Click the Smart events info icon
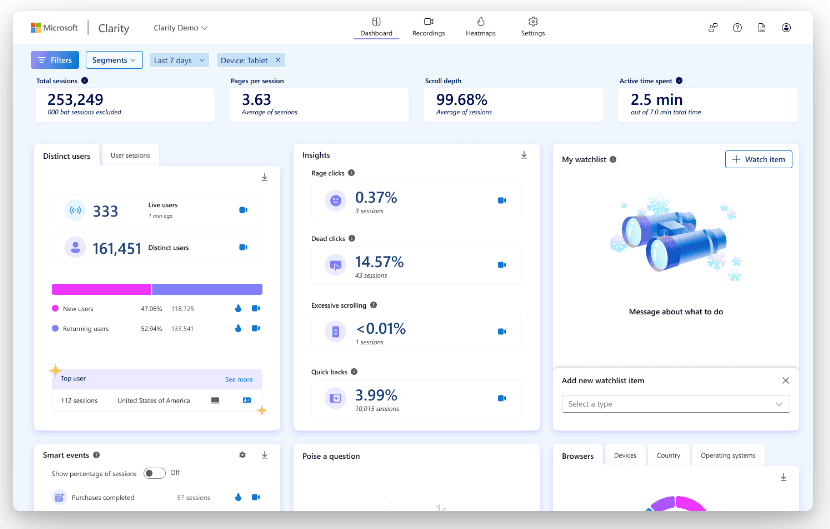The width and height of the screenshot is (830, 529). (96, 455)
